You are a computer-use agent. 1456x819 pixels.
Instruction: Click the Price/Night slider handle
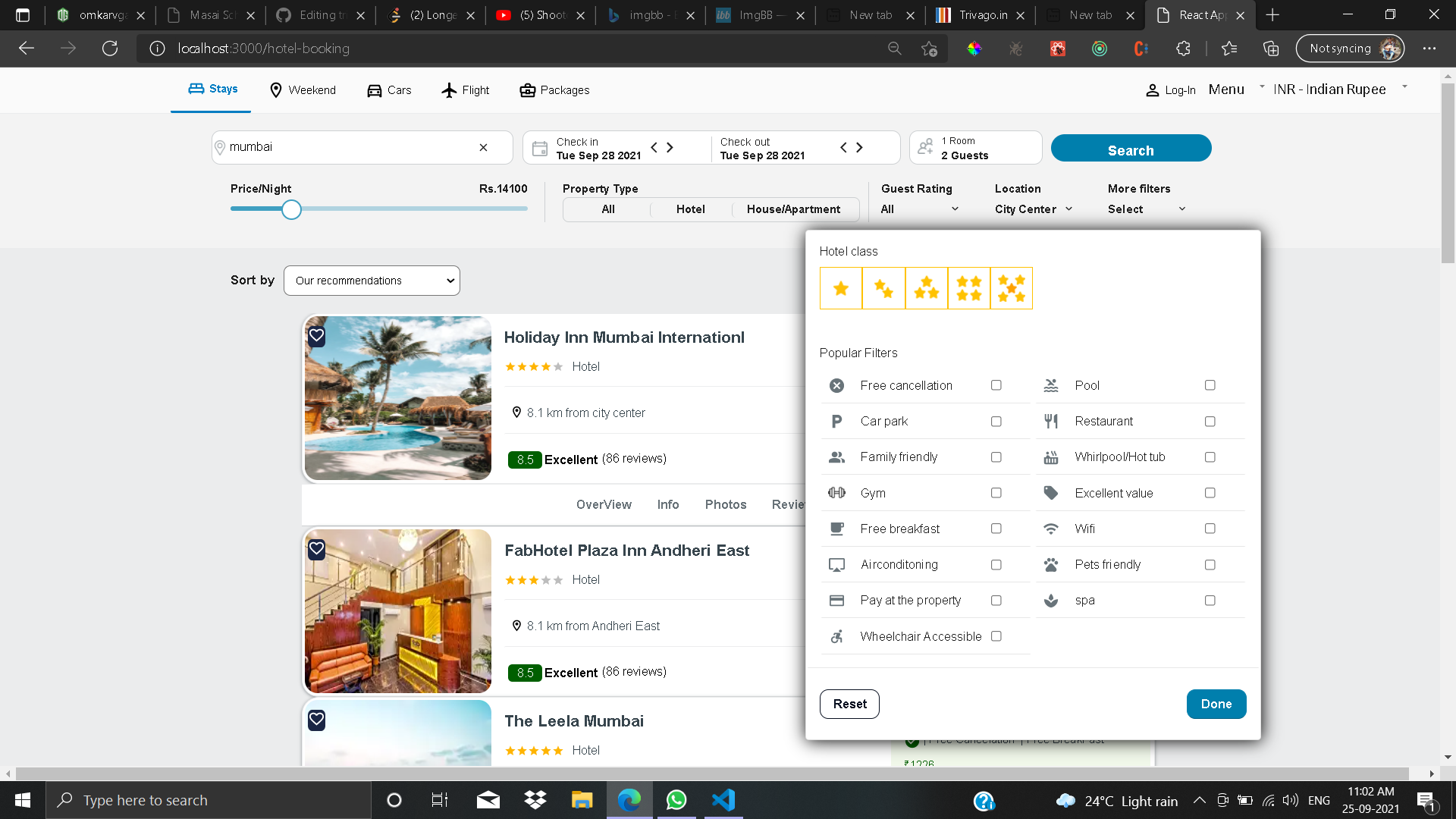pyautogui.click(x=291, y=209)
